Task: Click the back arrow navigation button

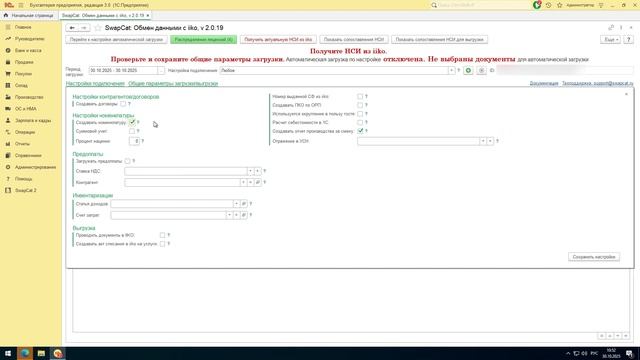Action: (72, 28)
